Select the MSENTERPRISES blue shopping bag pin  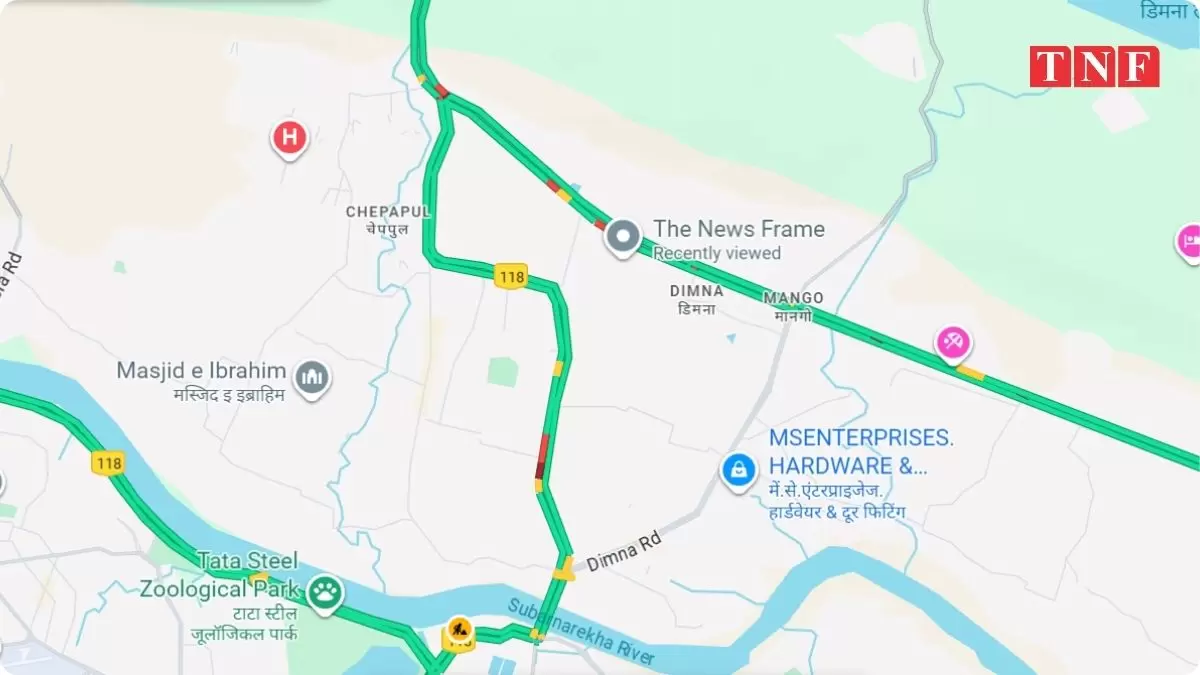(738, 469)
